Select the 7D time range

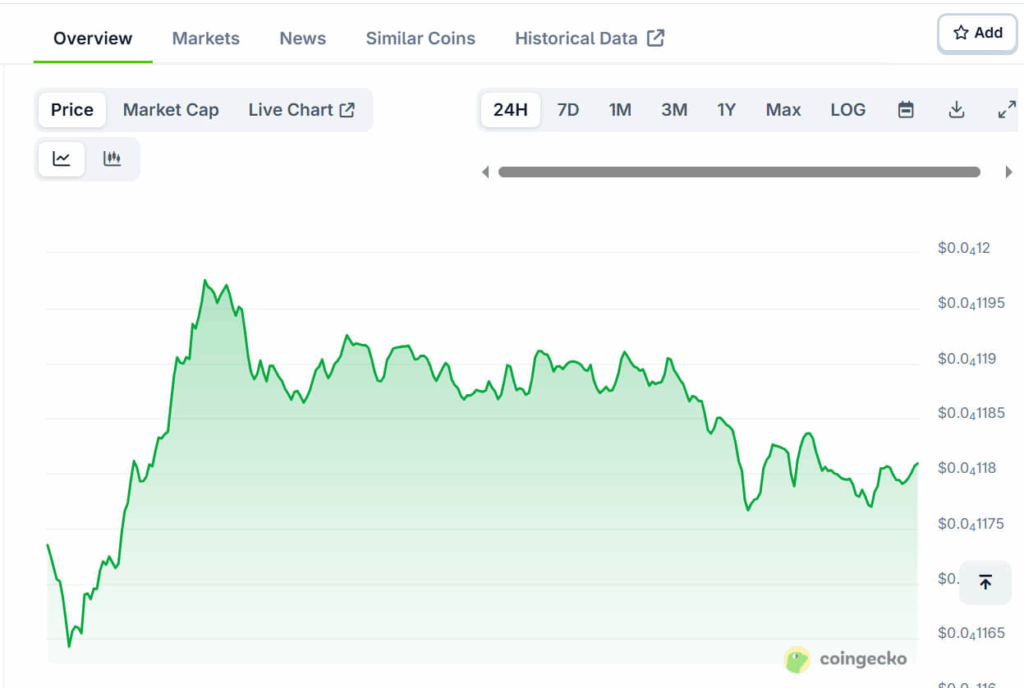click(568, 110)
